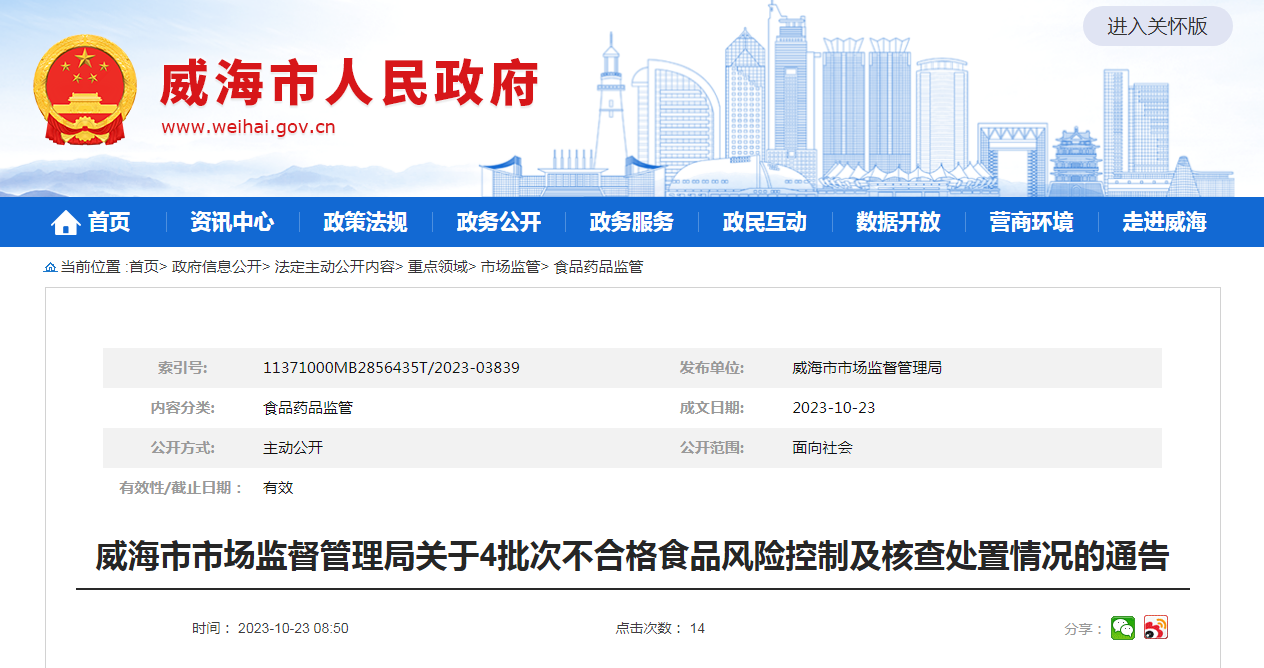The width and height of the screenshot is (1264, 668).
Task: Click the 索引号 label
Action: [x=182, y=368]
